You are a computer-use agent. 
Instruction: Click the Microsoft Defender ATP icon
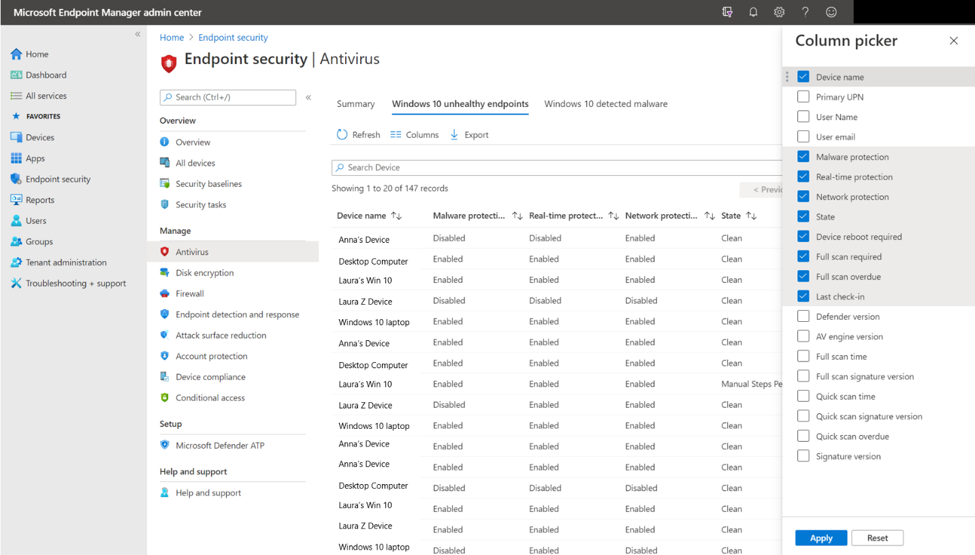coord(165,445)
